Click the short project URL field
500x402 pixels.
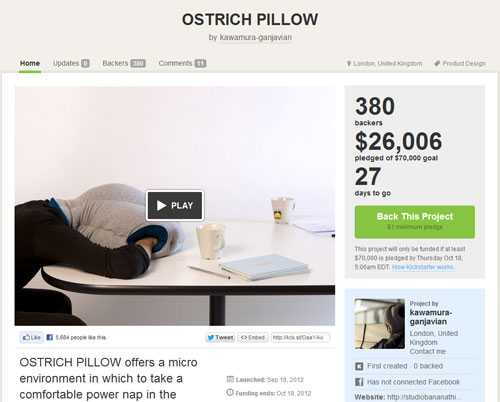click(300, 337)
